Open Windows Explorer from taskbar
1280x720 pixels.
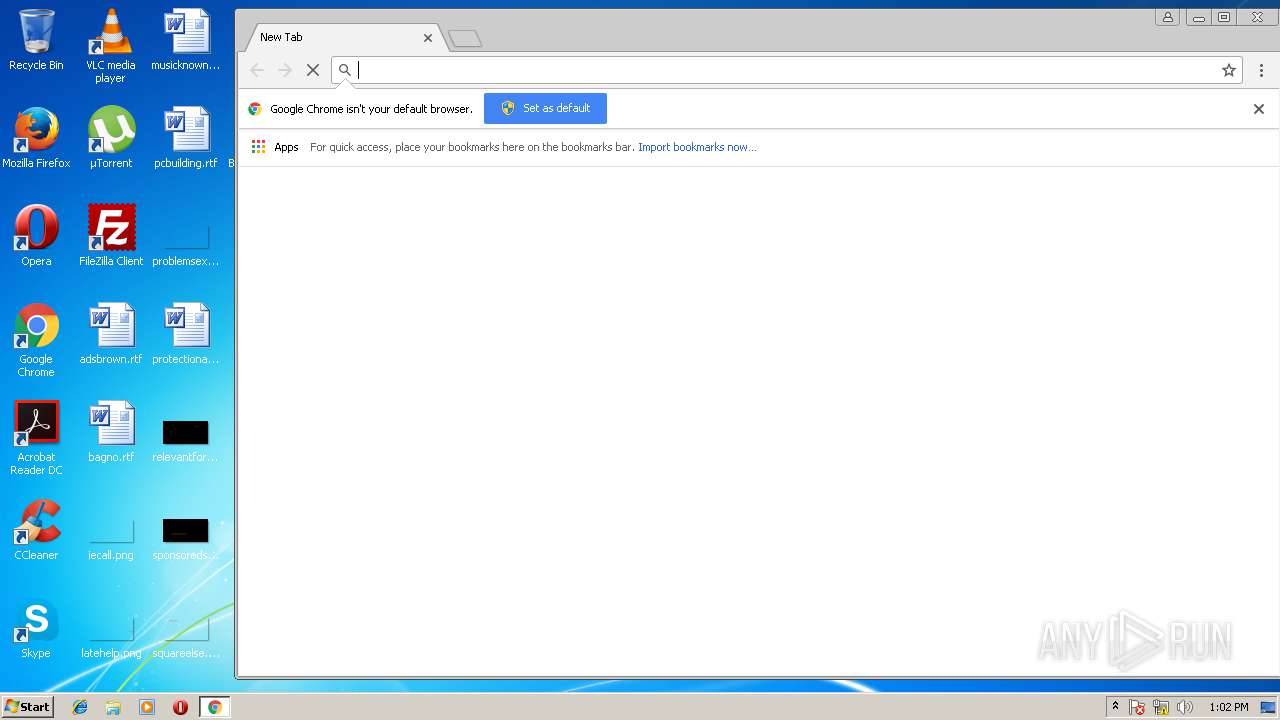113,707
